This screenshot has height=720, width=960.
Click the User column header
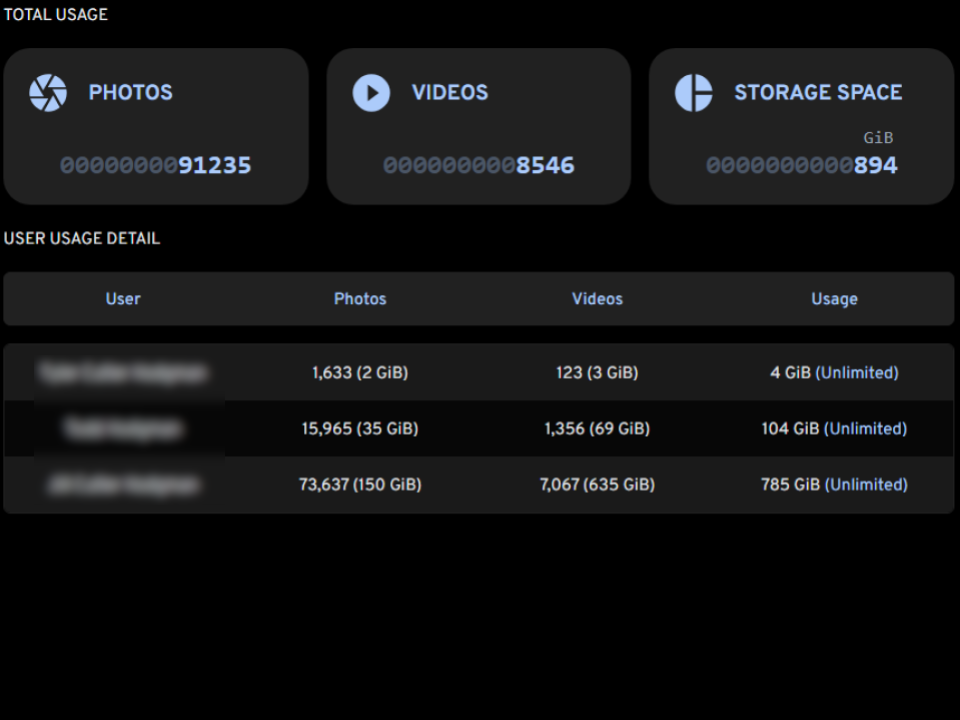click(123, 299)
